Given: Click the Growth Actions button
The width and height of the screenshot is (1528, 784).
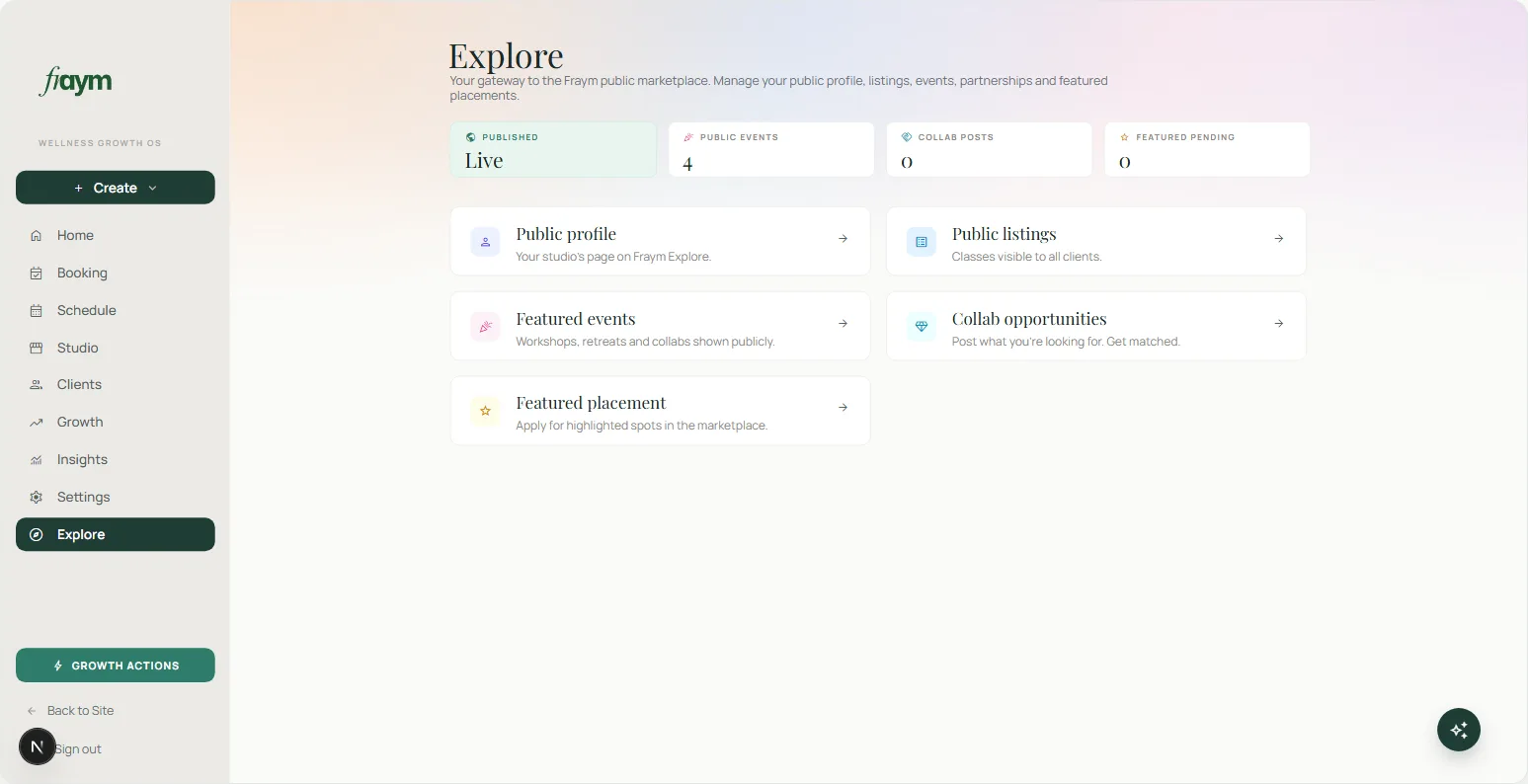Looking at the screenshot, I should (116, 666).
